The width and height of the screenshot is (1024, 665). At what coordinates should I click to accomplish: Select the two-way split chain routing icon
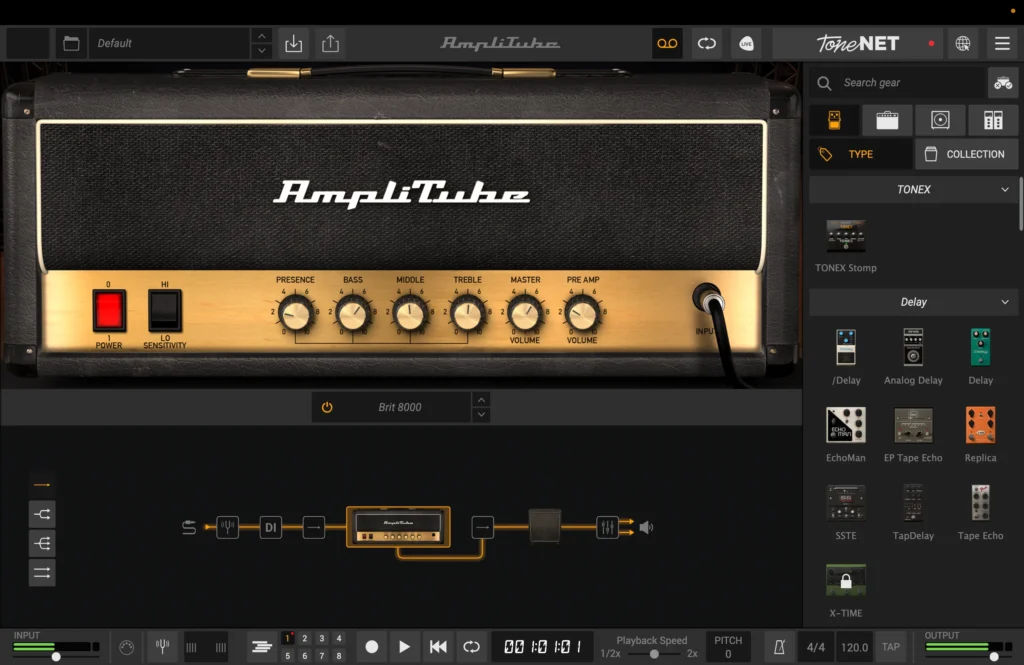click(x=42, y=514)
